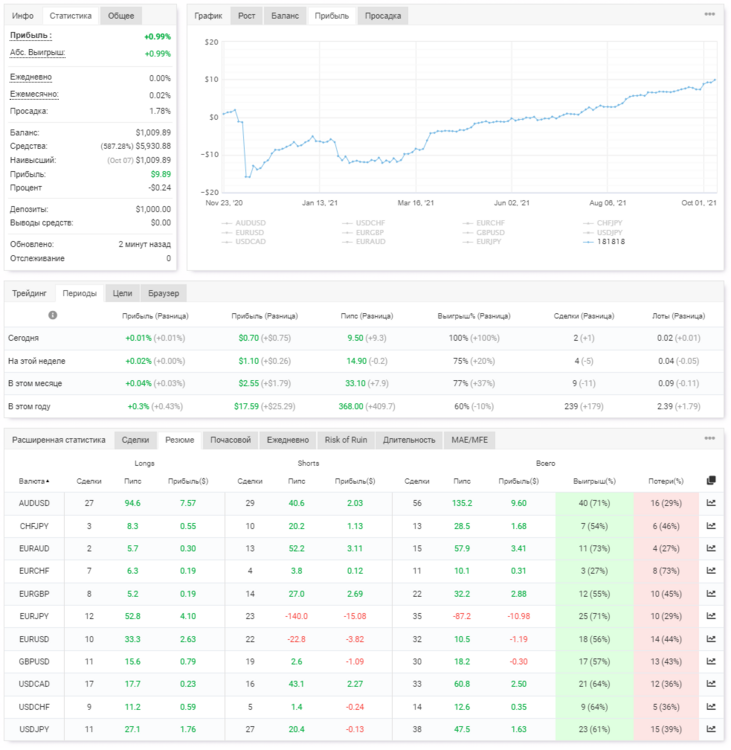Toggle EURJPY series in chart legend
Viewport: 731px width, 750px height.
click(482, 242)
